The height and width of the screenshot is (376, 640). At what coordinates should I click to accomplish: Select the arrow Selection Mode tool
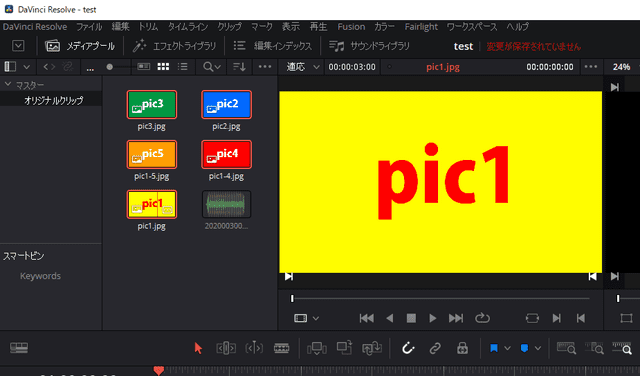pyautogui.click(x=198, y=348)
